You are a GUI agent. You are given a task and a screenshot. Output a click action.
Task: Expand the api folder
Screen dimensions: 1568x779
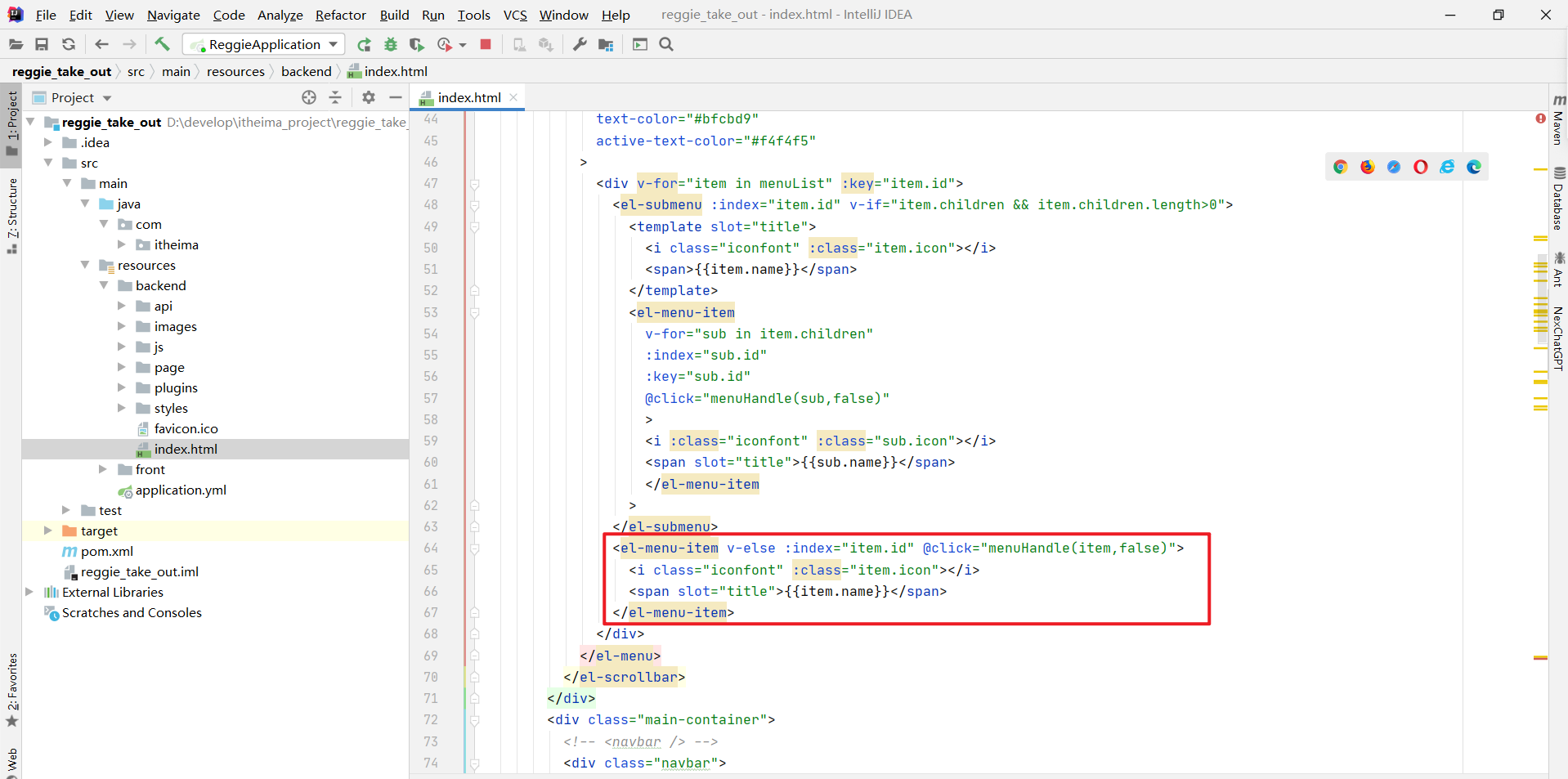click(122, 306)
